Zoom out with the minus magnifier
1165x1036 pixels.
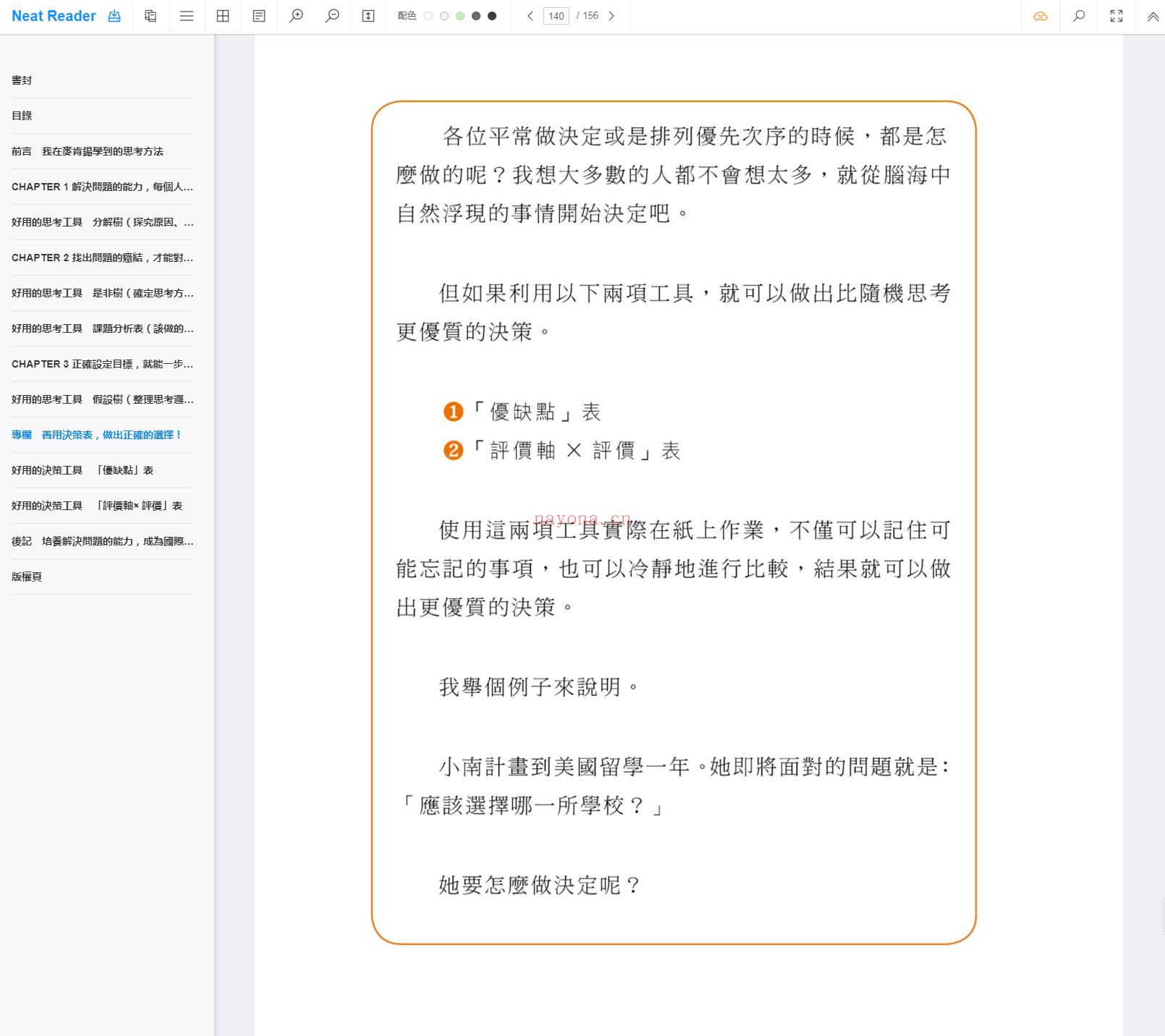(332, 16)
